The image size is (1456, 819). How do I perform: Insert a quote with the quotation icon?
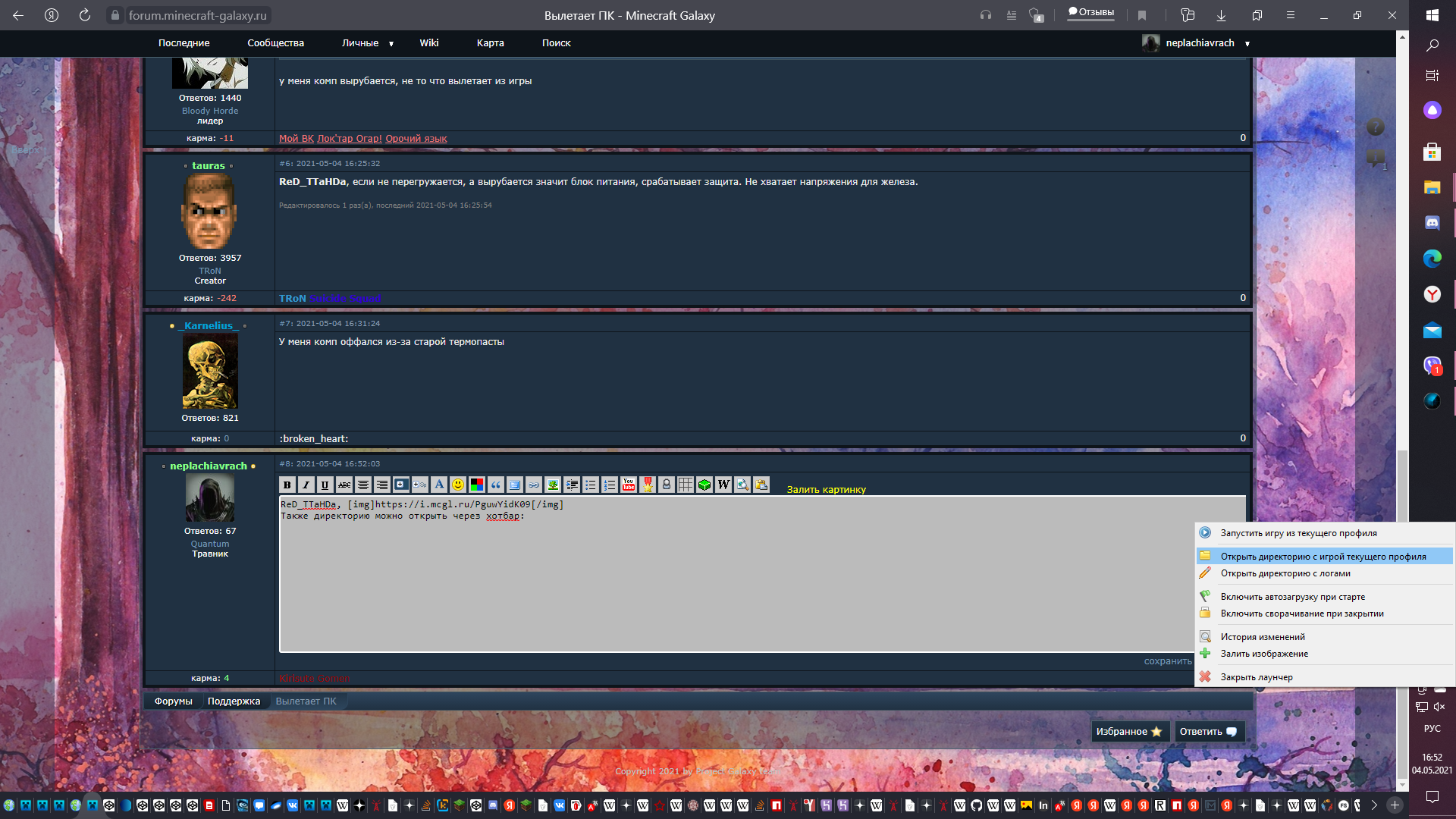[x=496, y=485]
